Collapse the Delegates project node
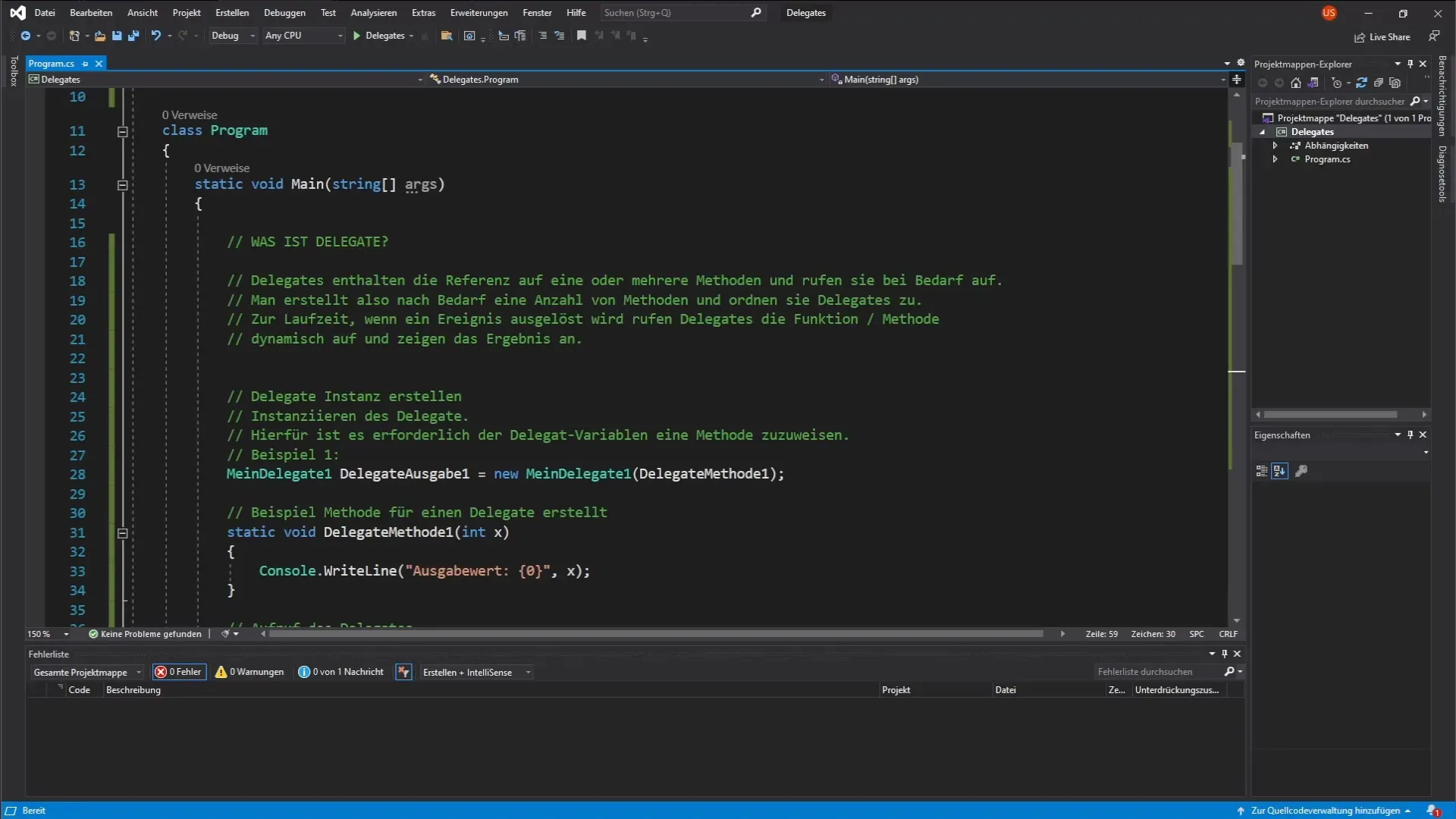Screen dimensions: 1456x819 click(1263, 132)
